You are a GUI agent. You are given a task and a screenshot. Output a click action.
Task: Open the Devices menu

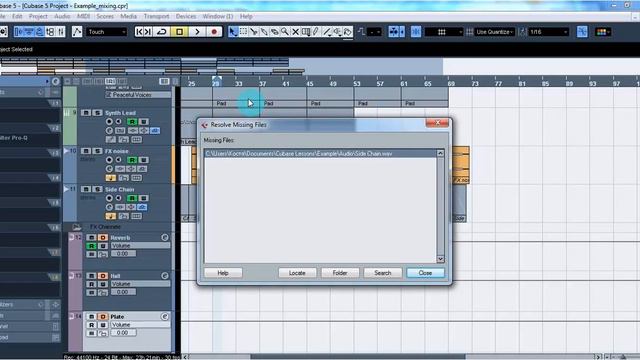(186, 16)
